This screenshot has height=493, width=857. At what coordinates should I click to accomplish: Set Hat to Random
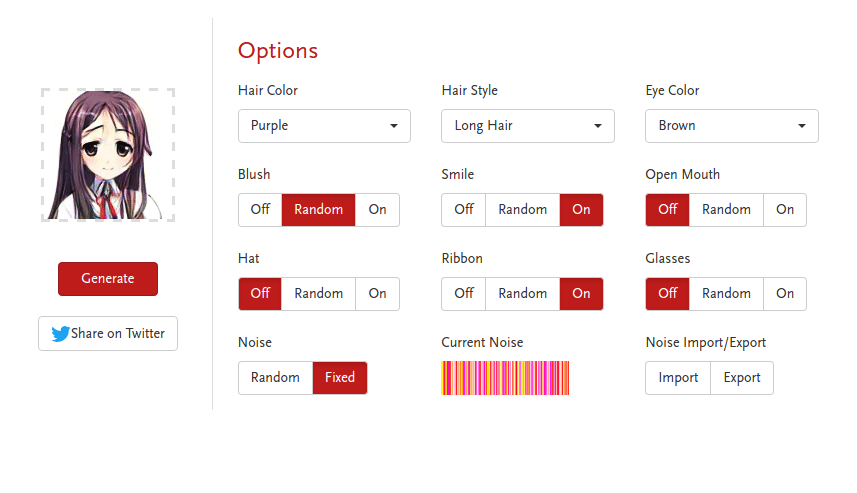tap(318, 294)
